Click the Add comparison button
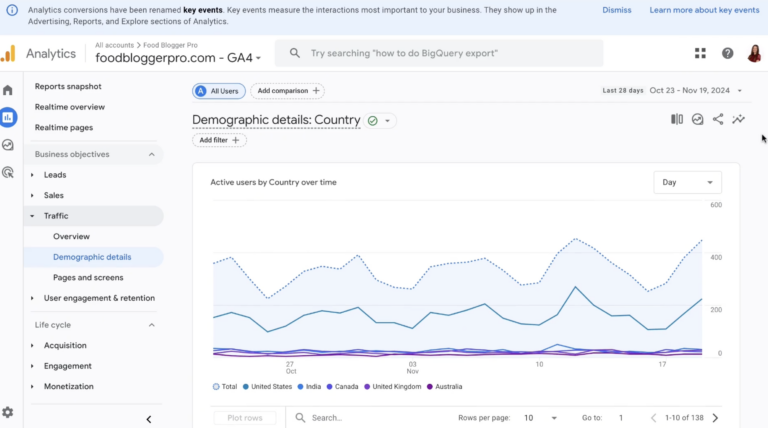 [x=288, y=91]
